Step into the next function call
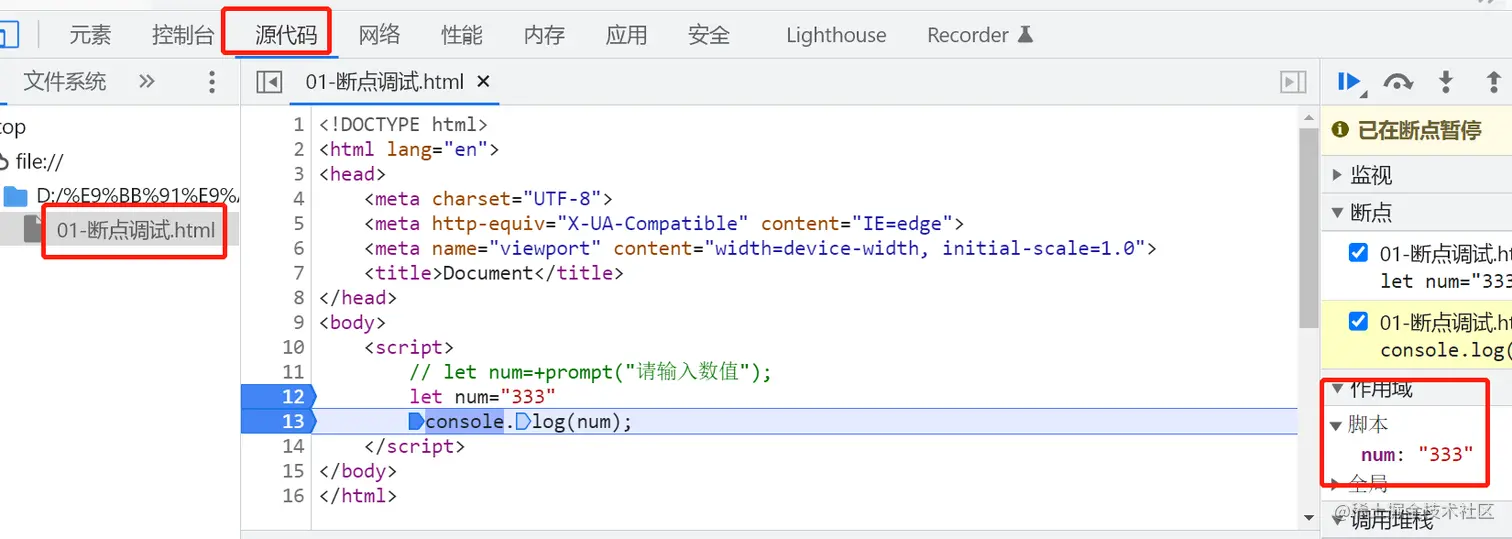 (1445, 82)
